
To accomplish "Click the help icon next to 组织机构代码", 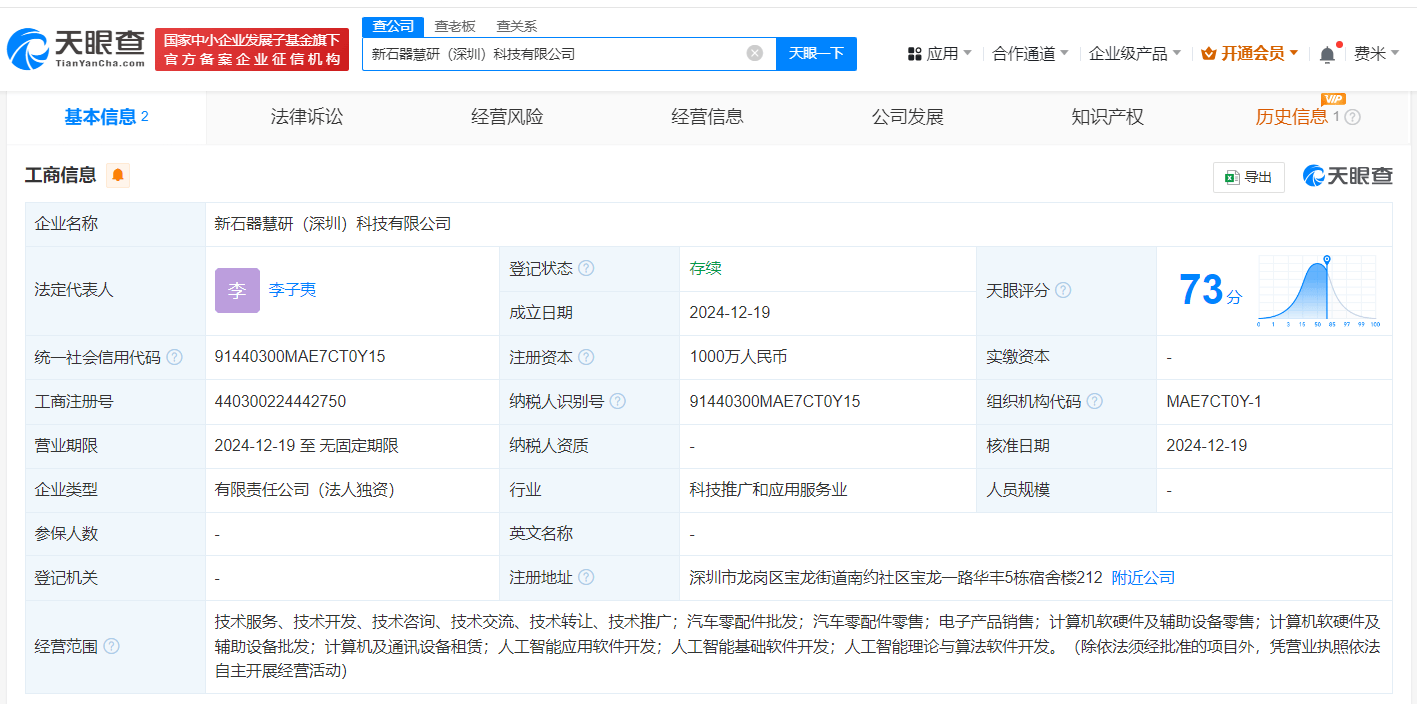I will click(1095, 401).
